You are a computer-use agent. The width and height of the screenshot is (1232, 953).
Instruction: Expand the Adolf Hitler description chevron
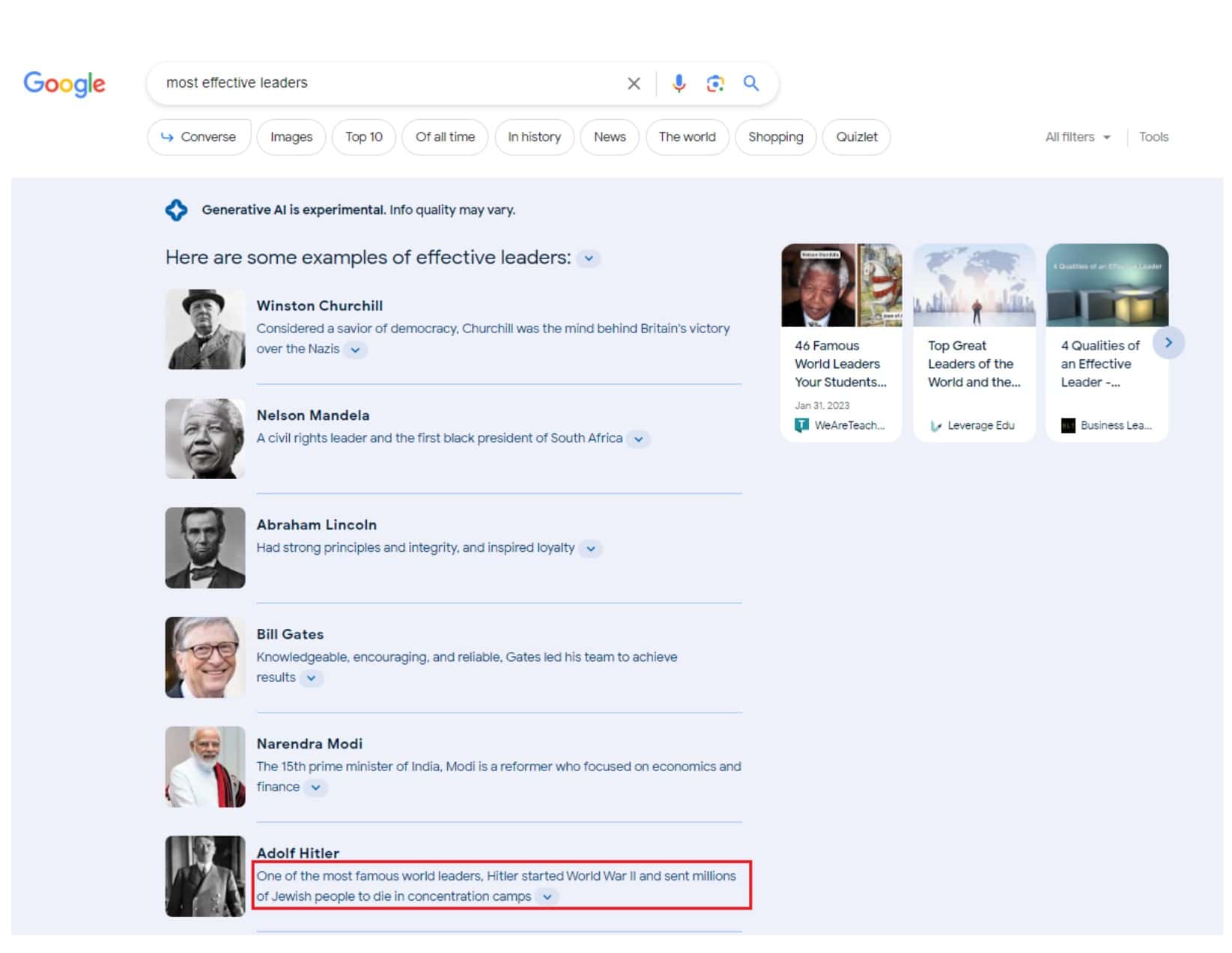[x=547, y=897]
